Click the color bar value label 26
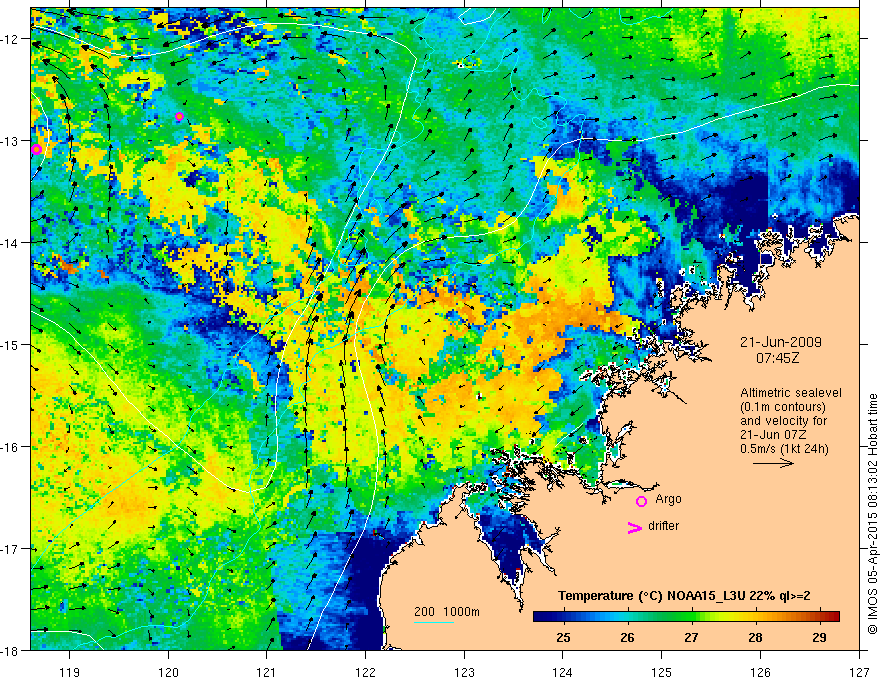 click(x=627, y=637)
